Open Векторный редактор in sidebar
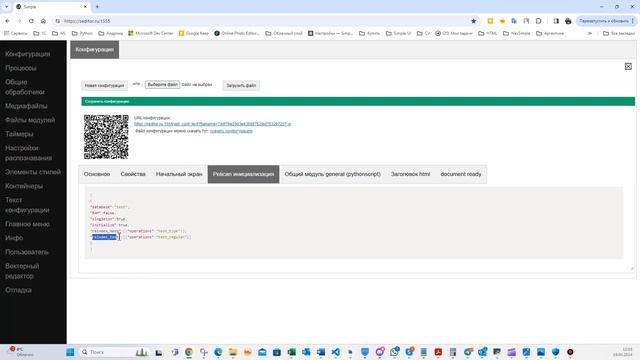The width and height of the screenshot is (640, 360). click(x=22, y=271)
